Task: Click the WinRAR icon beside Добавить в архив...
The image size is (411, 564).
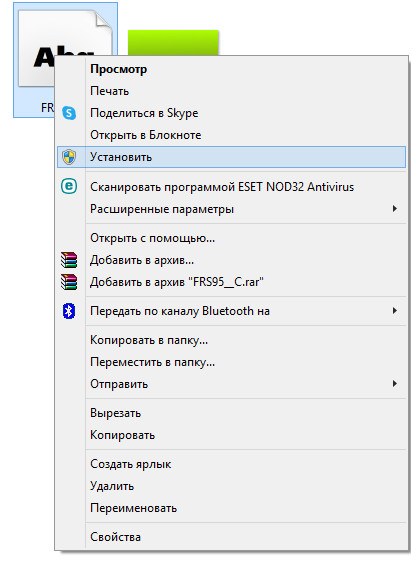Action: click(69, 260)
